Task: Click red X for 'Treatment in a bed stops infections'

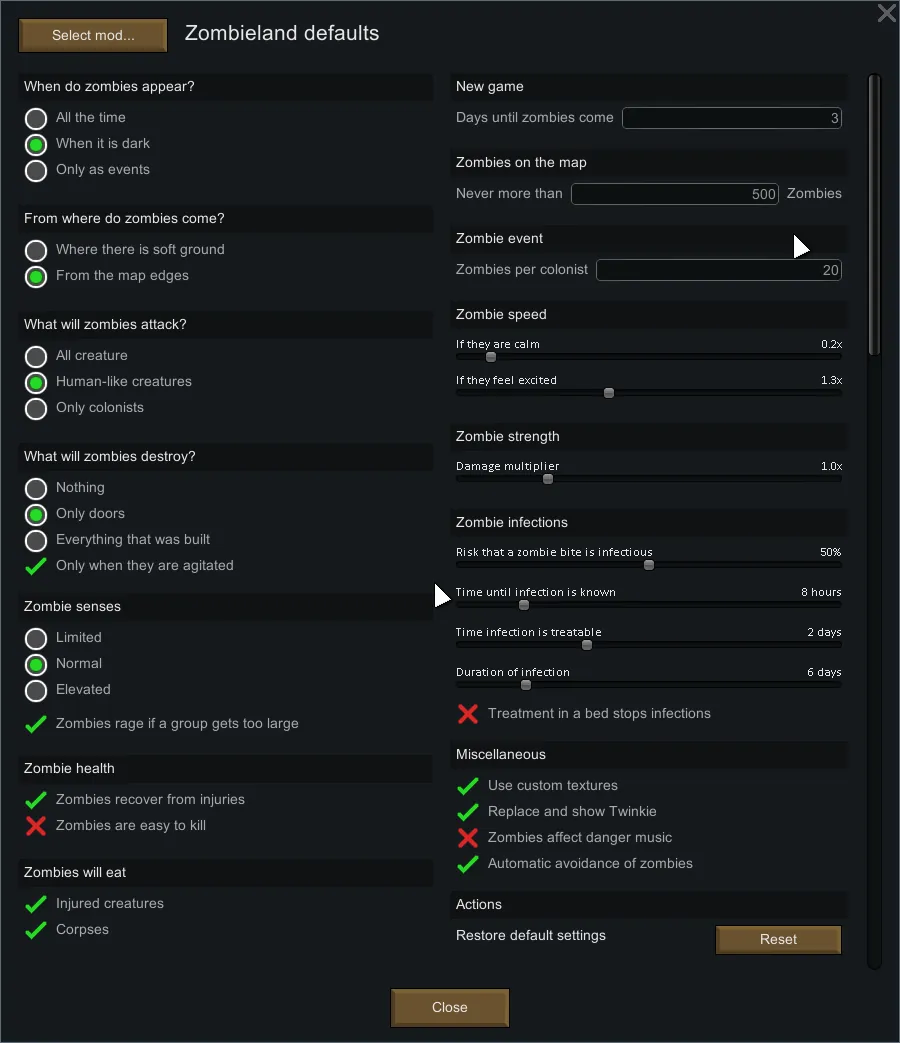Action: tap(467, 714)
